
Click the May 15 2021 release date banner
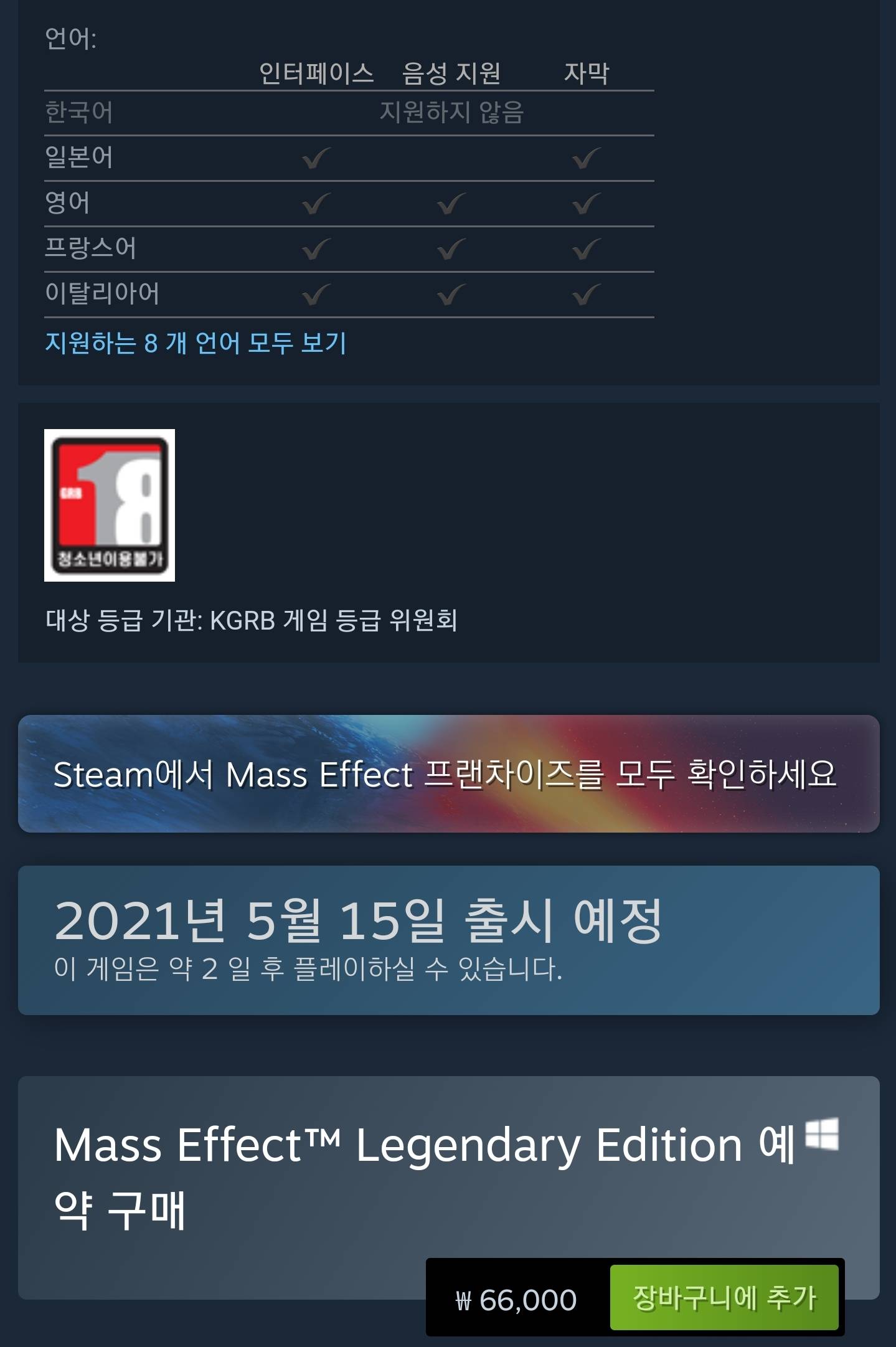(448, 940)
